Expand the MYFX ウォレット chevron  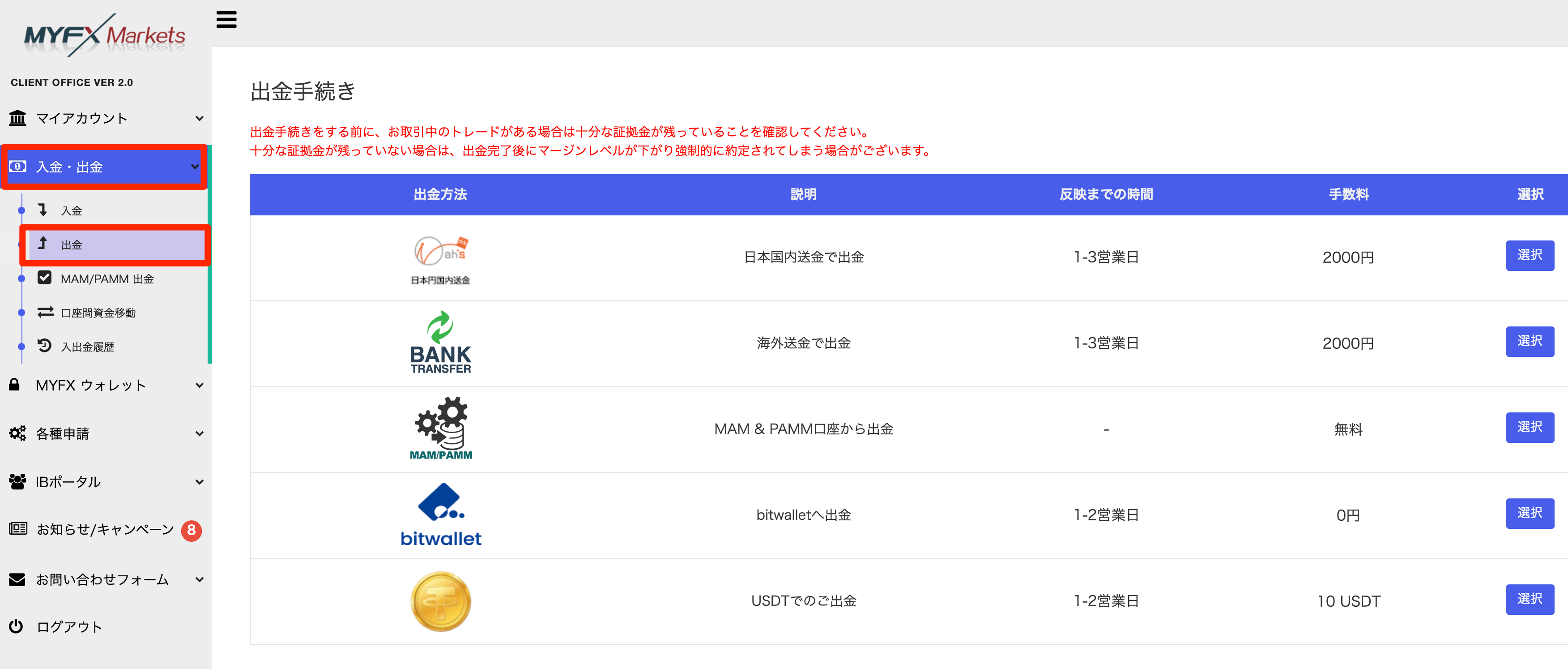pos(199,385)
